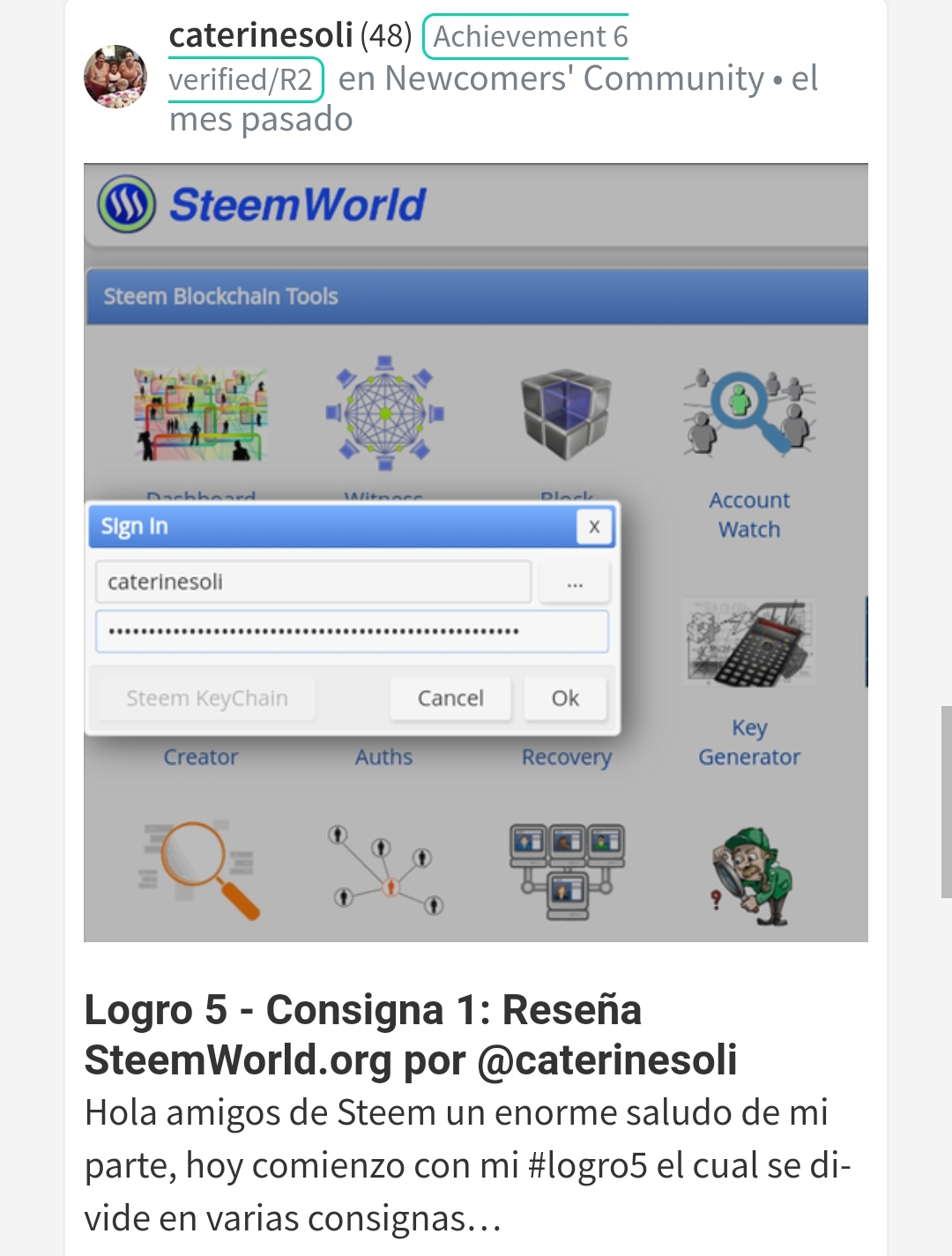Click the page scrollbar thumb
The image size is (952, 1256).
[x=946, y=801]
